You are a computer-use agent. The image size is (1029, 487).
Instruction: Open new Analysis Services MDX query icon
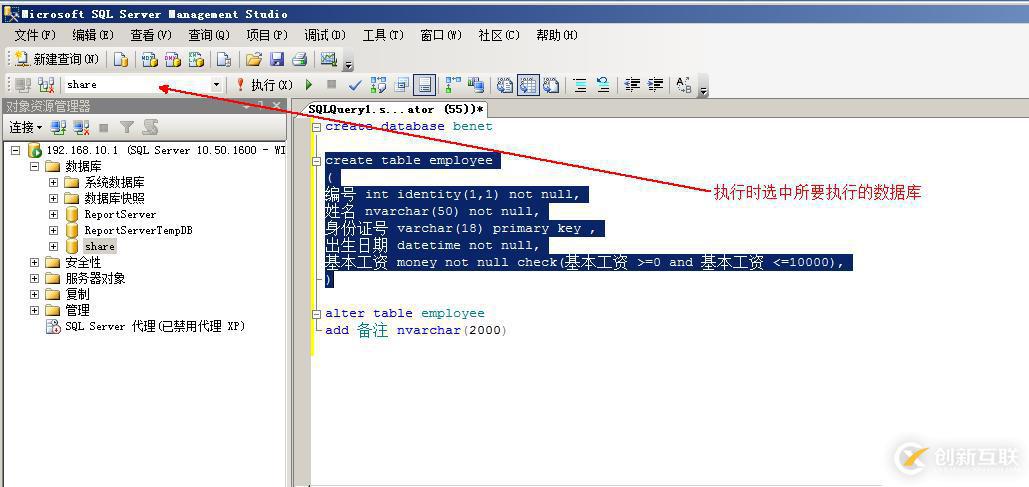click(150, 60)
